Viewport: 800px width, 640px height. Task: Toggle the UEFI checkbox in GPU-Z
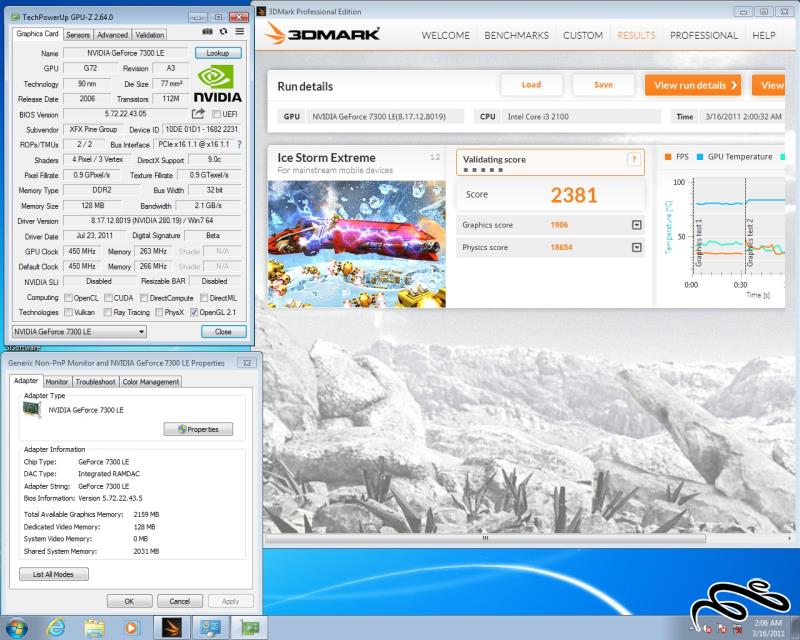click(216, 114)
